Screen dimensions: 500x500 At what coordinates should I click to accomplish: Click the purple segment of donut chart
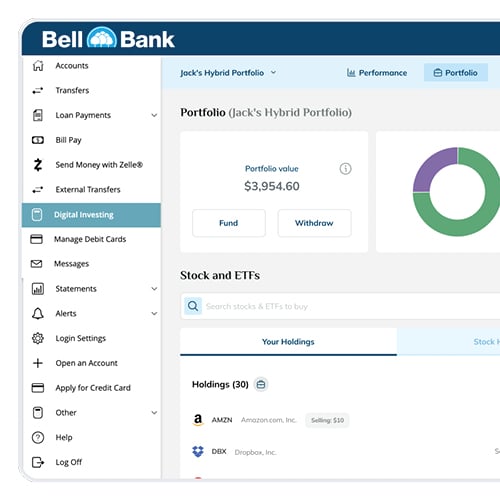pos(432,166)
